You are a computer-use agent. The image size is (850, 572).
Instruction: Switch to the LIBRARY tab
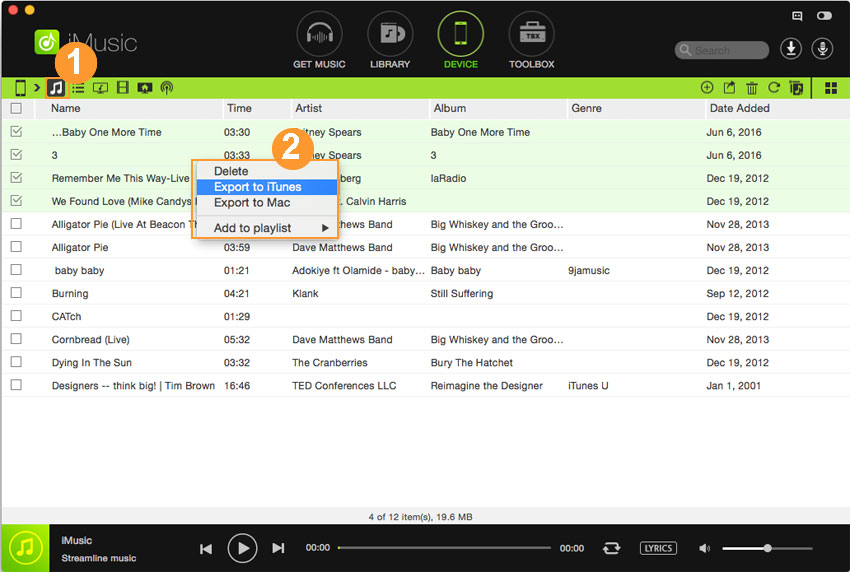pos(390,41)
